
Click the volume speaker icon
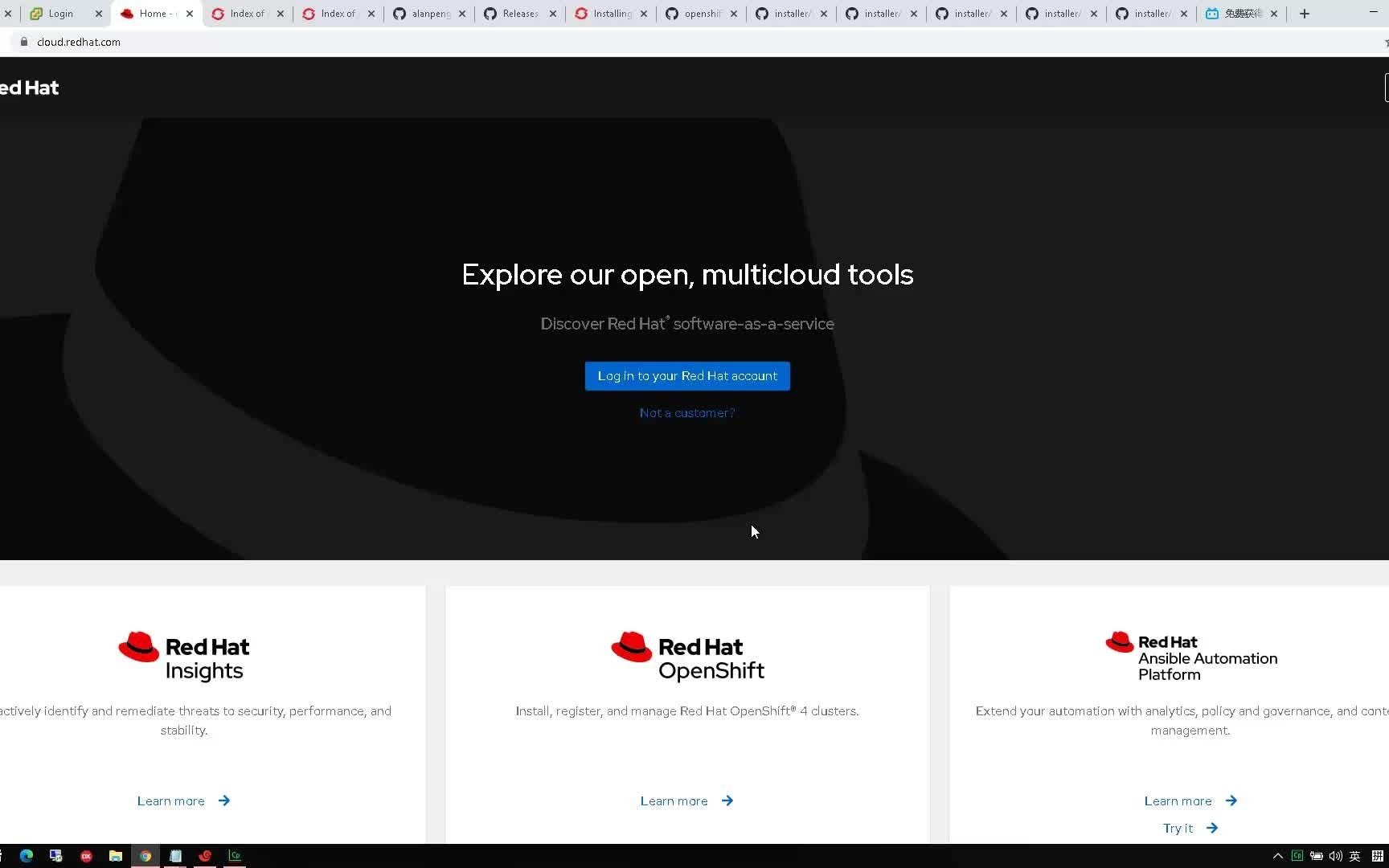point(1336,856)
